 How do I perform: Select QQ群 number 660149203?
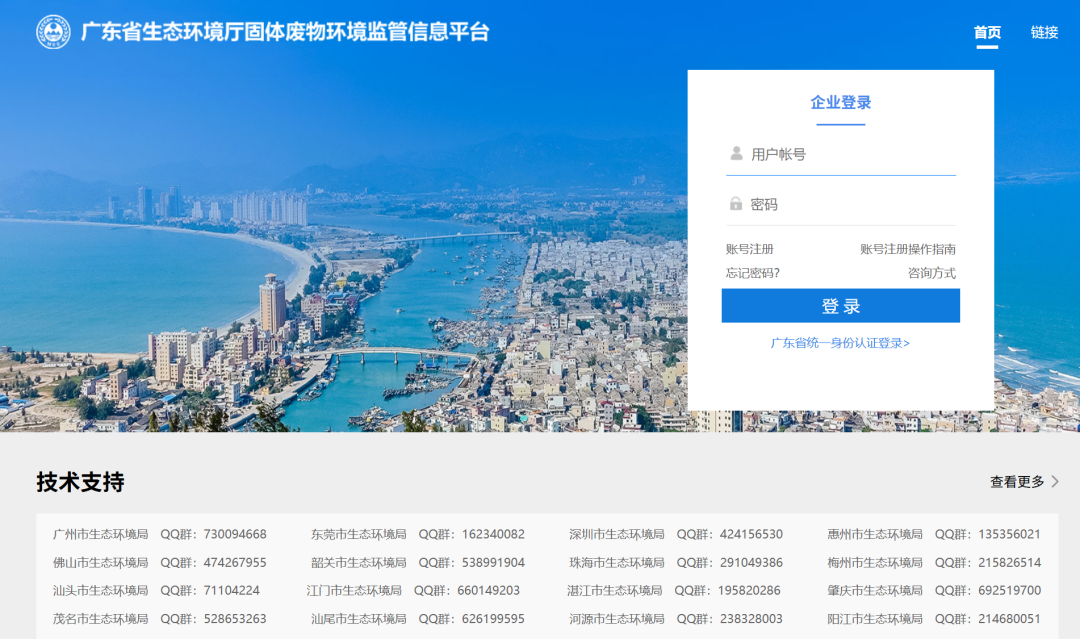point(488,591)
